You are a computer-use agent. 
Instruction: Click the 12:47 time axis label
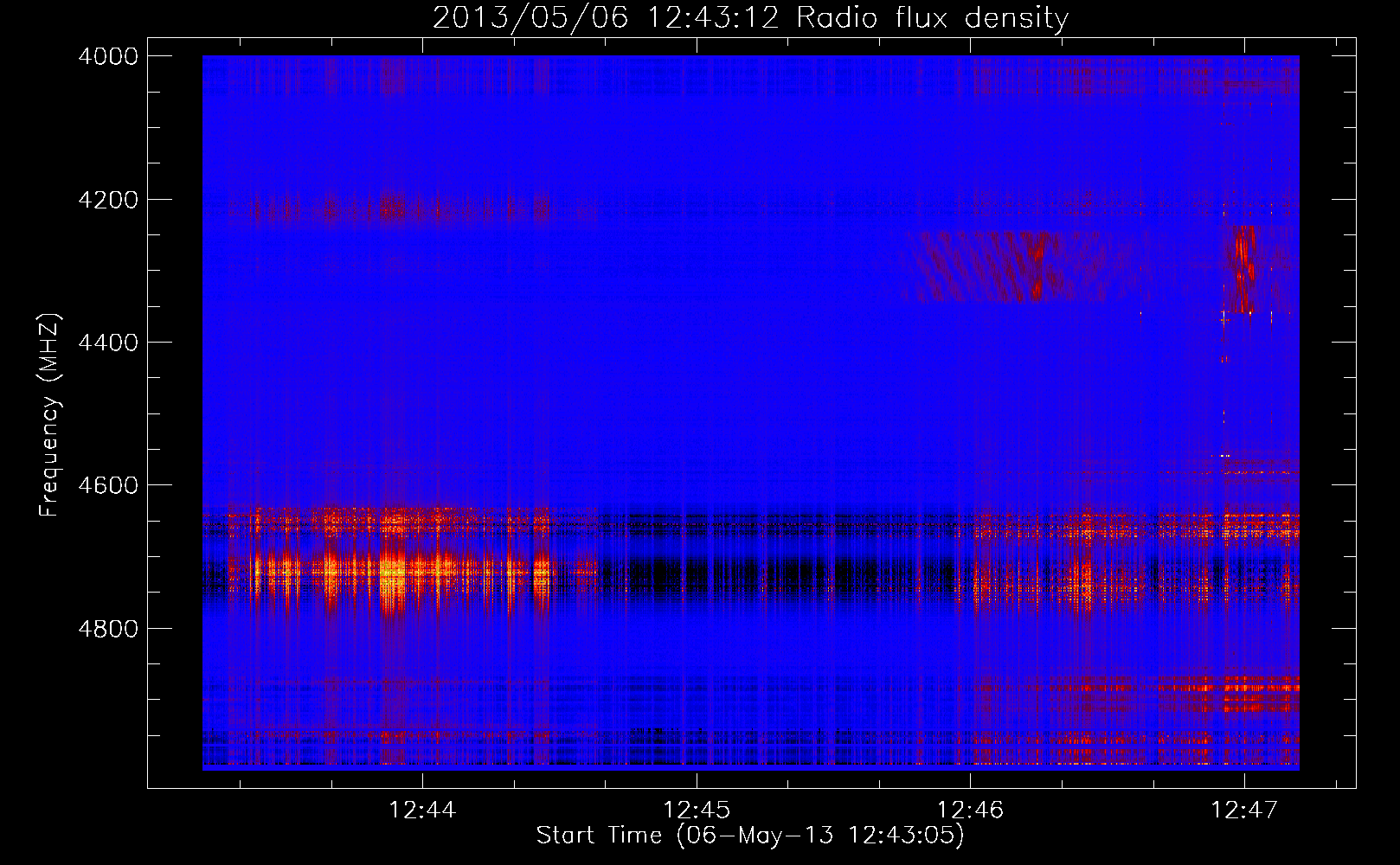[1244, 811]
